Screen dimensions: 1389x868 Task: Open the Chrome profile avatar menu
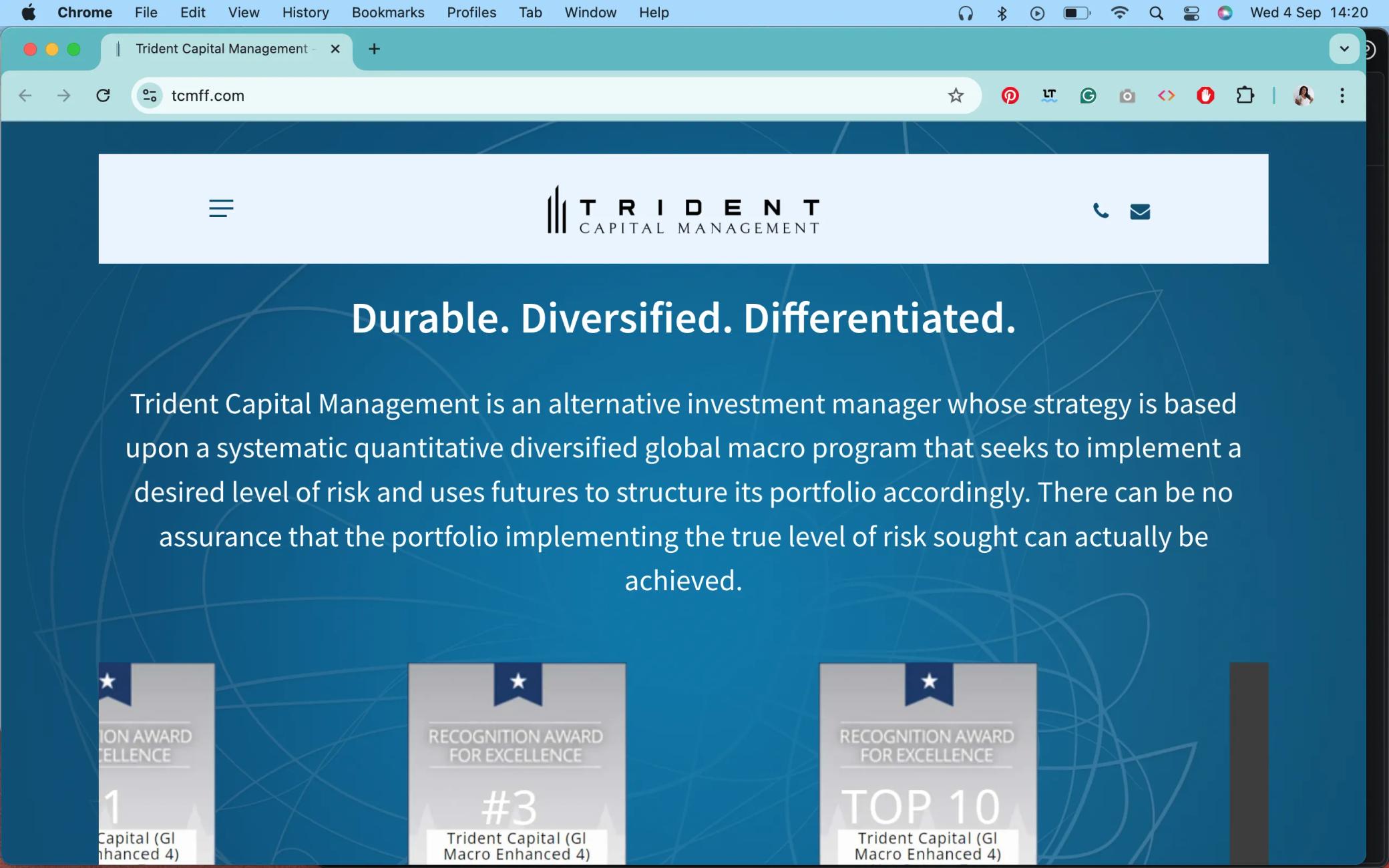pos(1304,95)
